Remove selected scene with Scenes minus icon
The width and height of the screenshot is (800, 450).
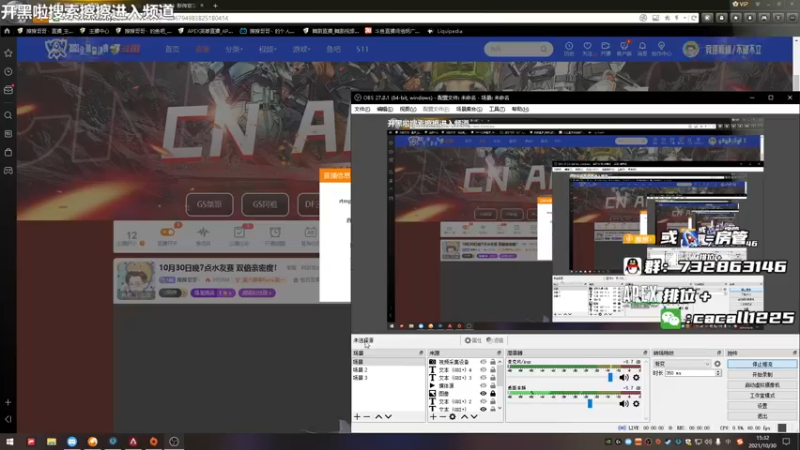click(x=367, y=417)
